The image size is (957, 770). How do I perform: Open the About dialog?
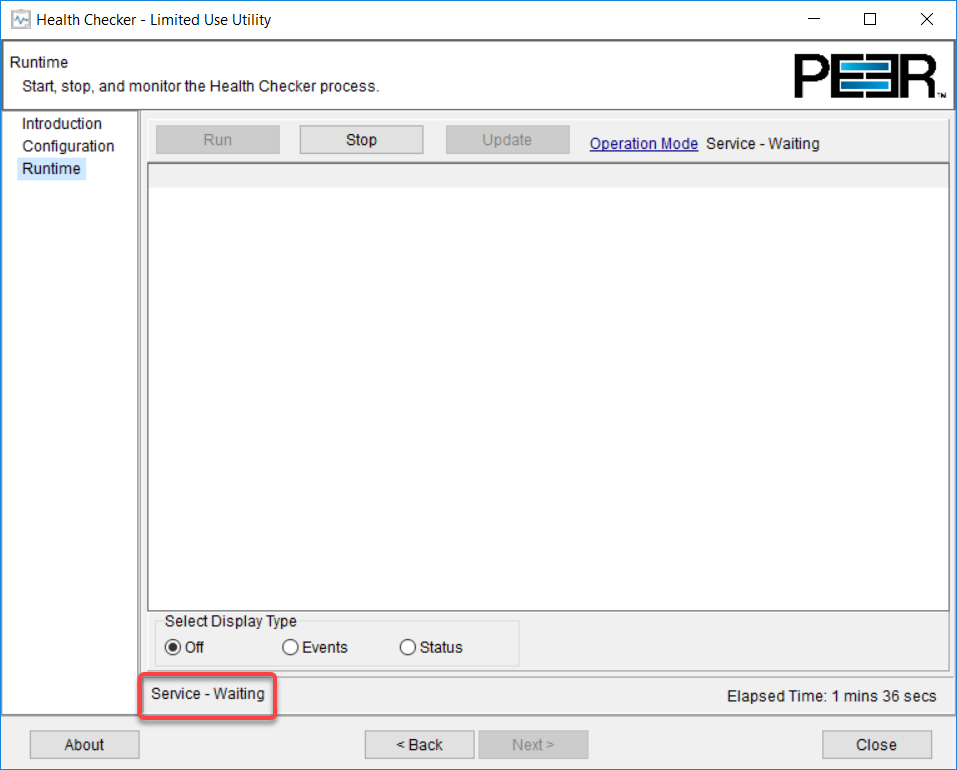click(84, 744)
